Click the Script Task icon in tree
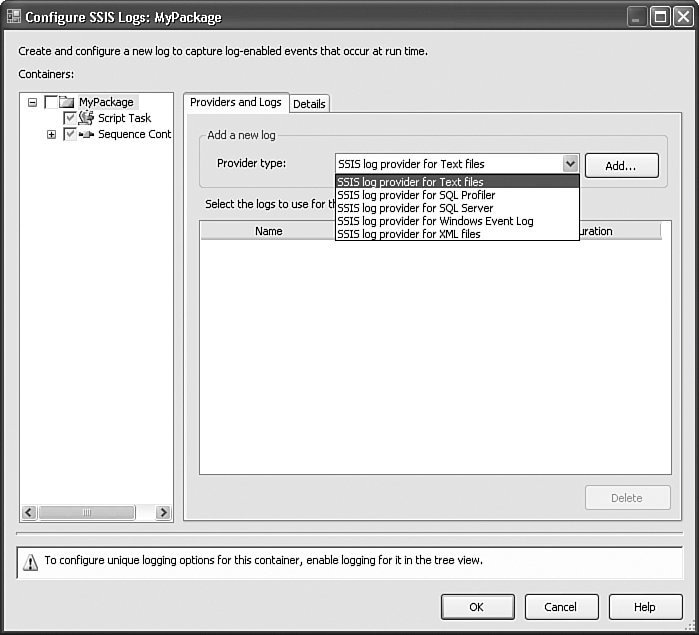The image size is (699, 635). (x=86, y=118)
